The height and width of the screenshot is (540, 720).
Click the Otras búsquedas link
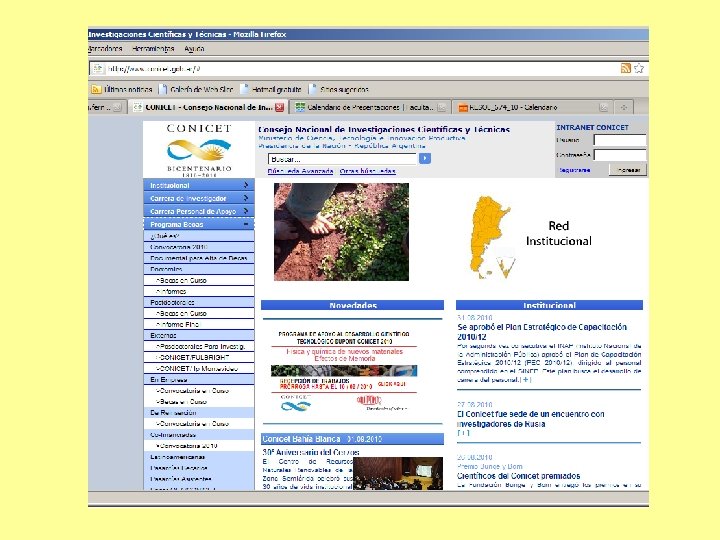(367, 171)
